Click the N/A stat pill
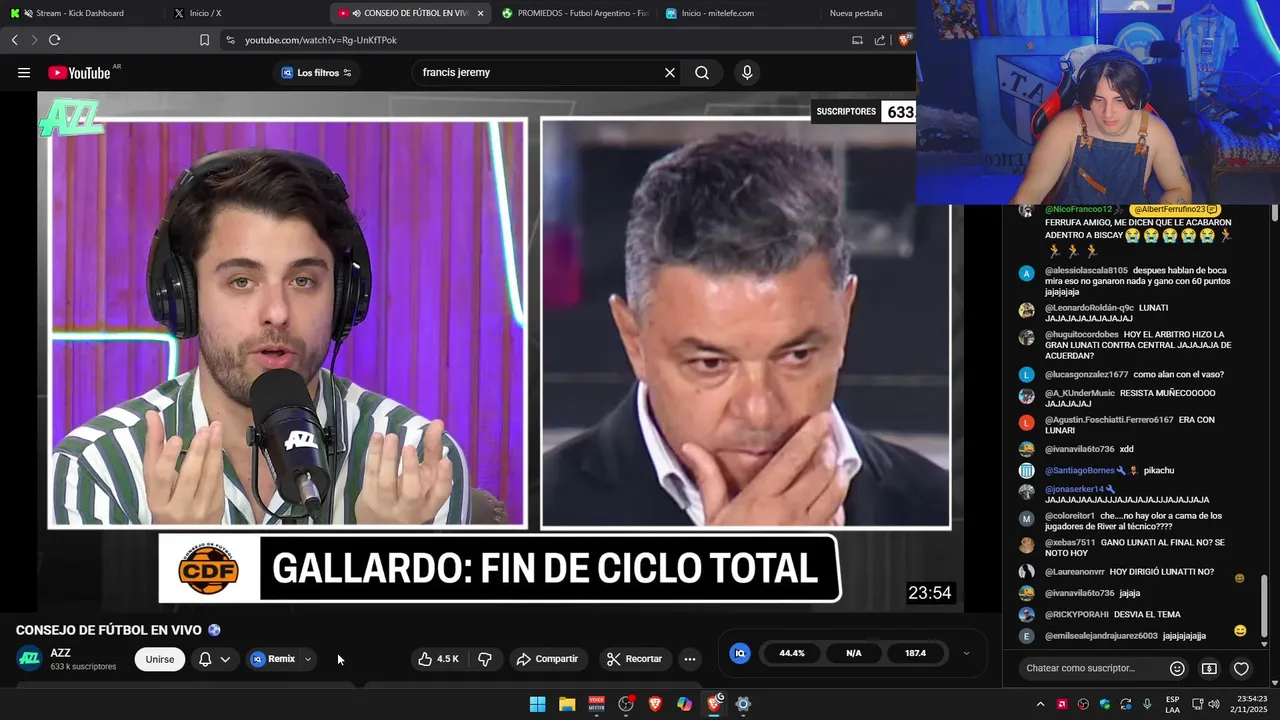The image size is (1280, 720). coord(853,653)
